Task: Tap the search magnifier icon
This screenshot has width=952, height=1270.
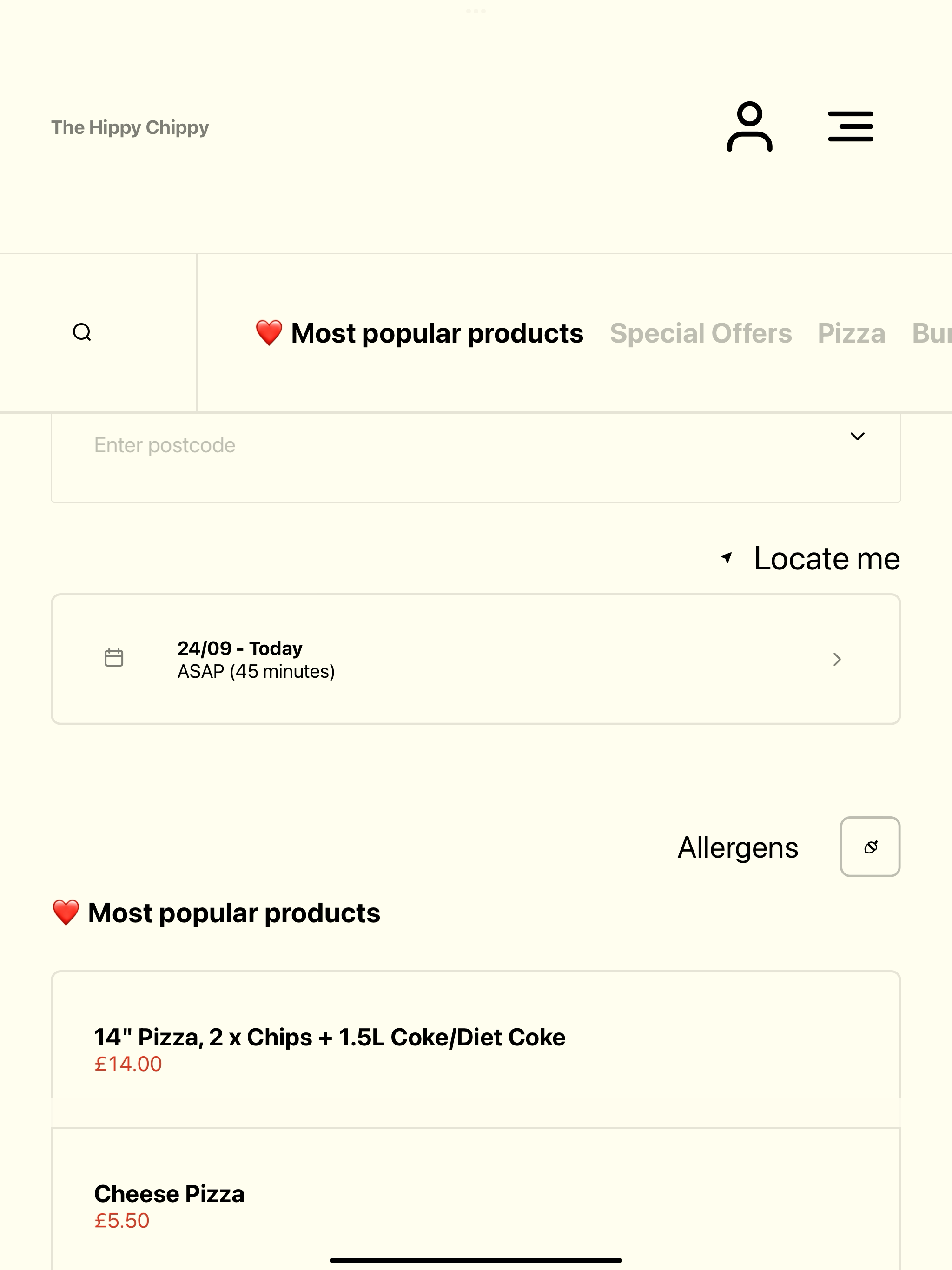Action: click(x=82, y=332)
